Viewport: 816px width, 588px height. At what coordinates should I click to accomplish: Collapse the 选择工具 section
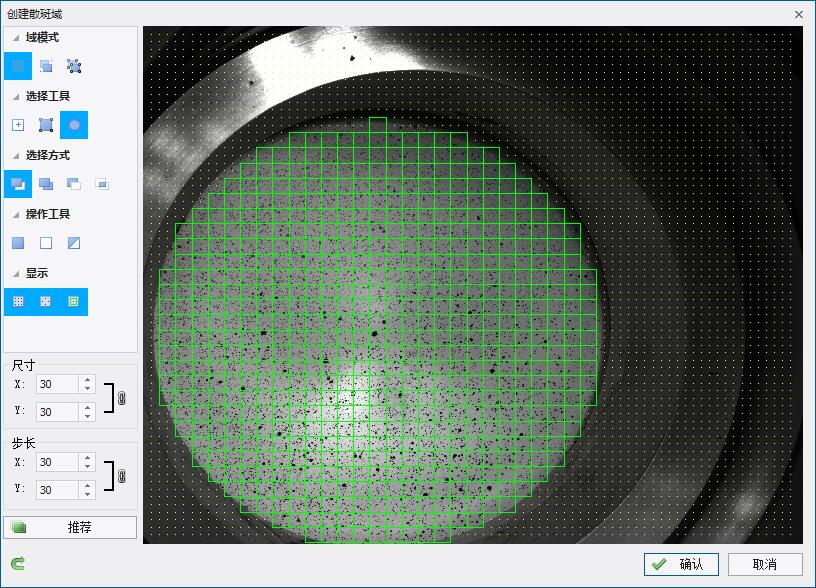point(16,97)
